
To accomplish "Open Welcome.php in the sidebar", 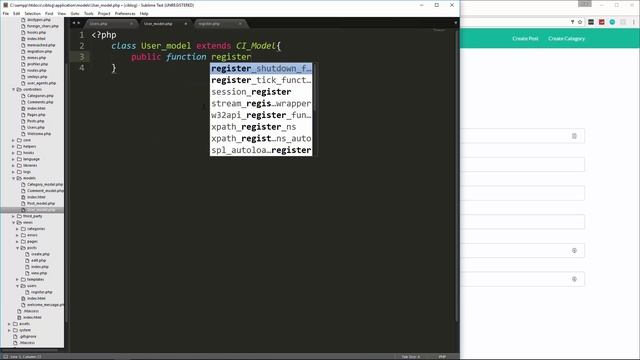I will point(39,133).
